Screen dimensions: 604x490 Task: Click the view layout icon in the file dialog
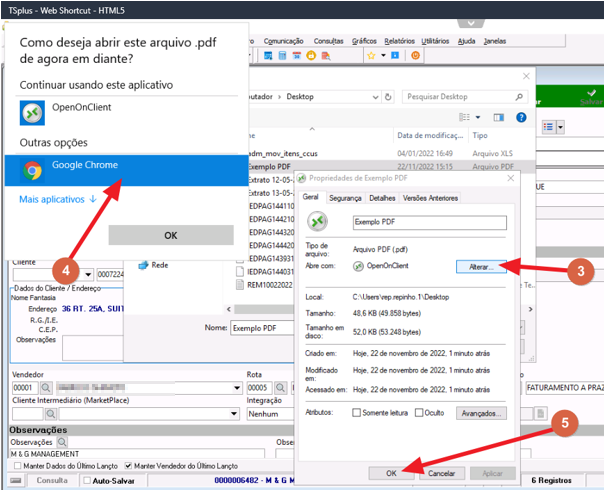(465, 117)
